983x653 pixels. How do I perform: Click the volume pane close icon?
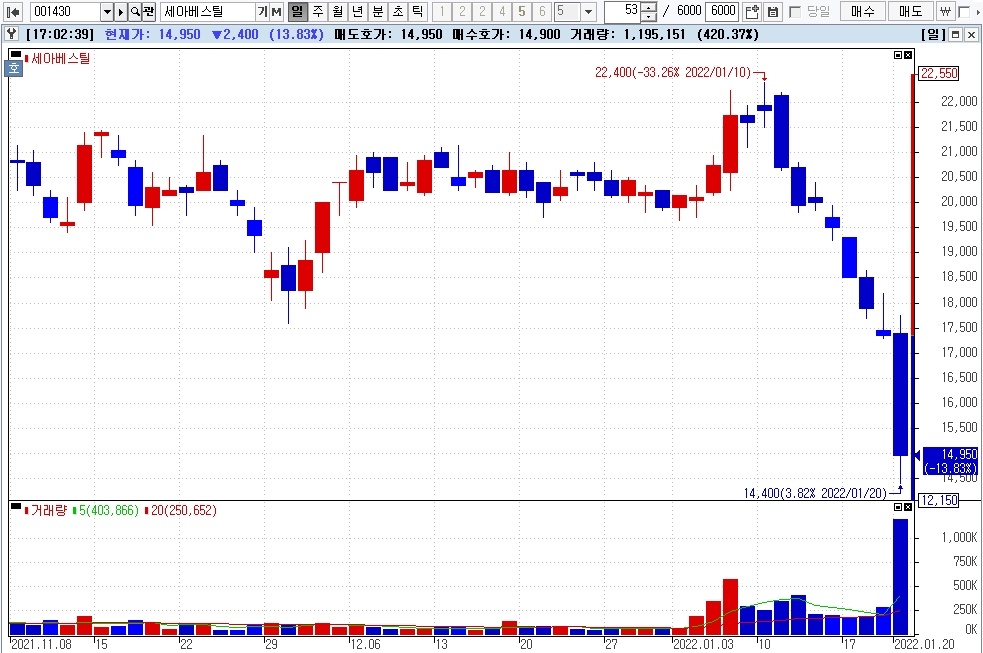point(908,507)
